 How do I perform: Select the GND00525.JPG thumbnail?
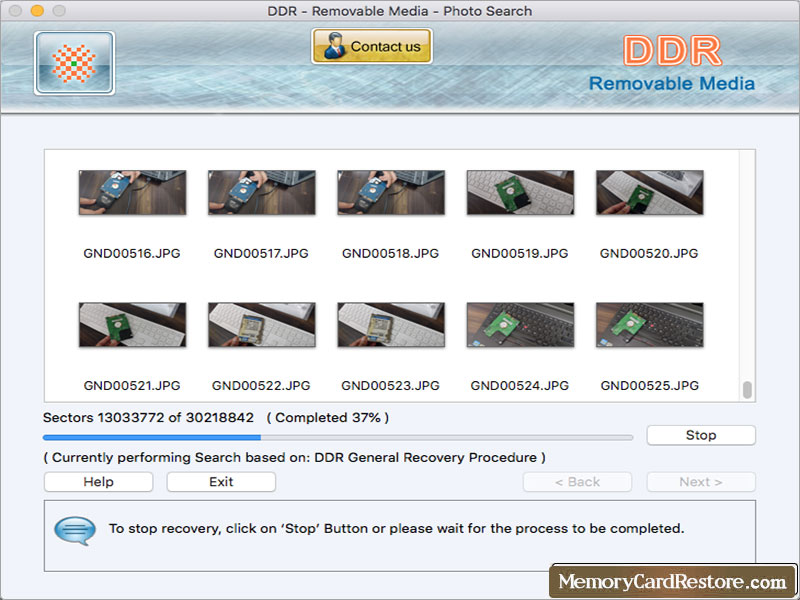pyautogui.click(x=648, y=325)
